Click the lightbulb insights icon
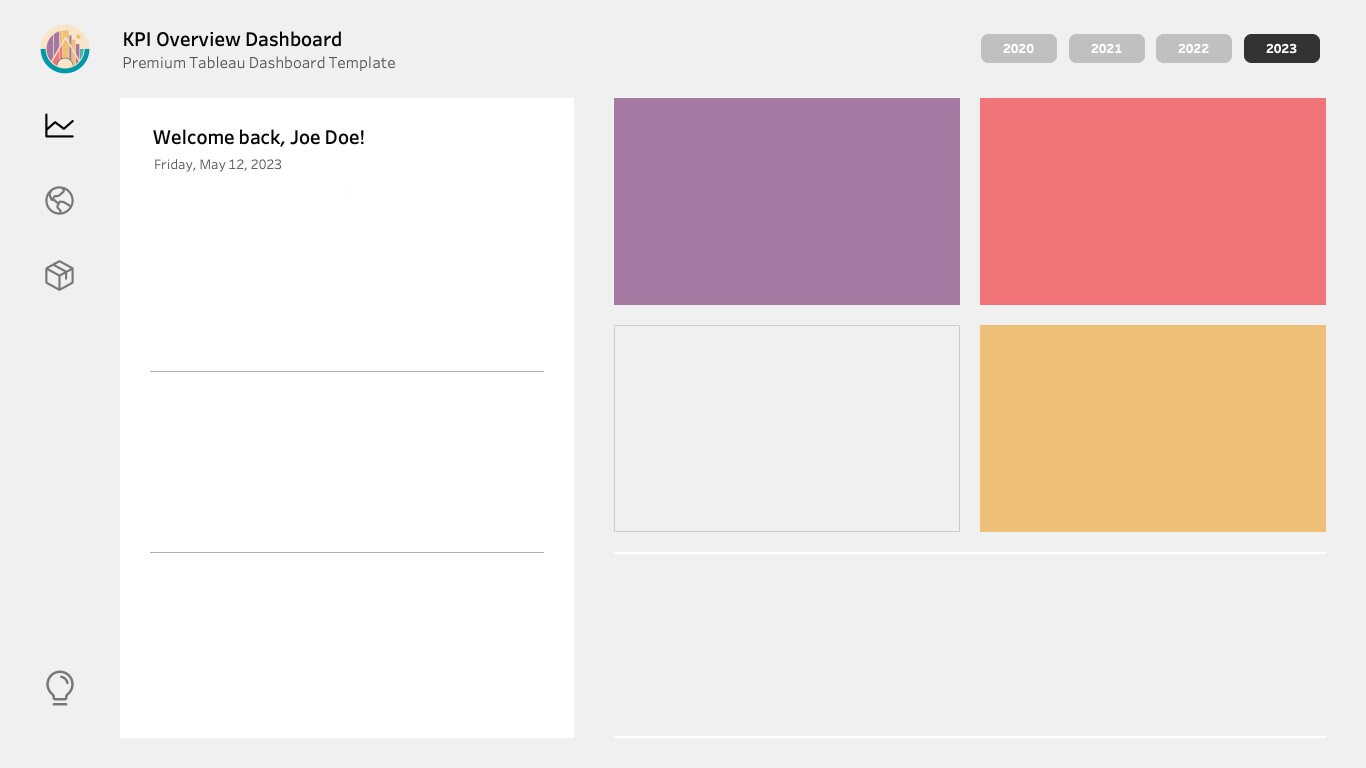This screenshot has height=768, width=1366. pos(59,687)
